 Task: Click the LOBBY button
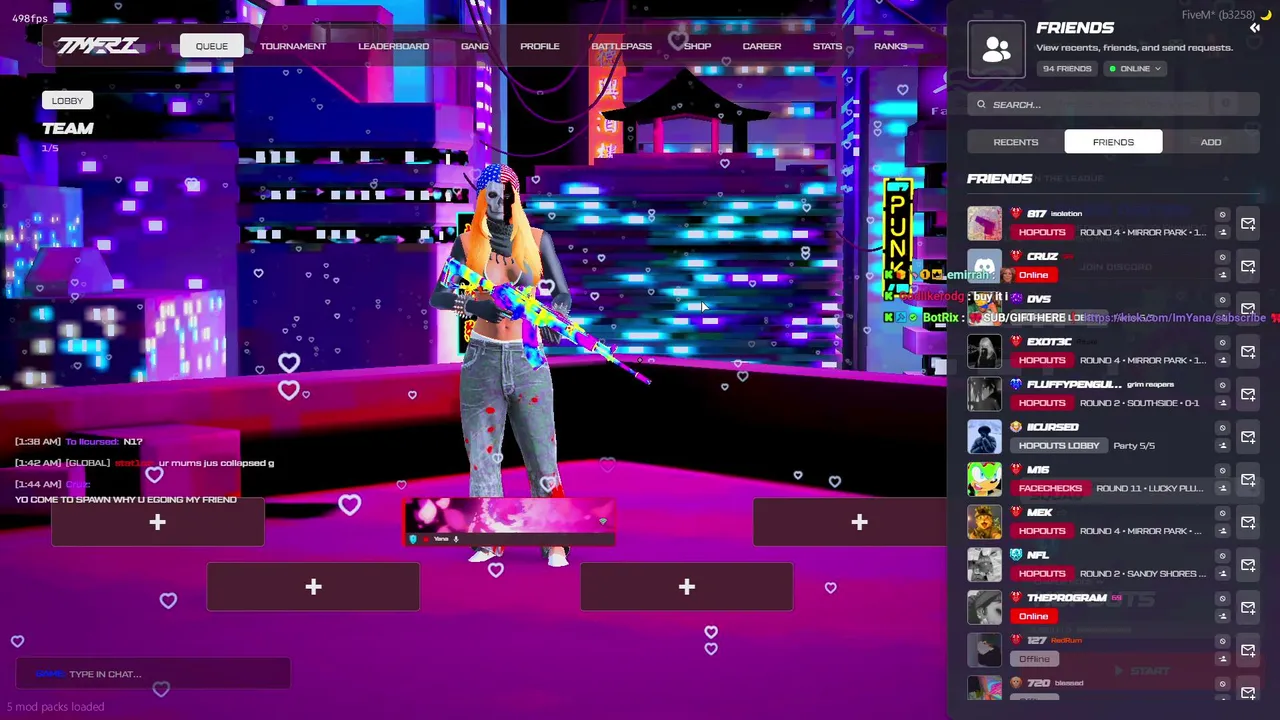(x=68, y=101)
